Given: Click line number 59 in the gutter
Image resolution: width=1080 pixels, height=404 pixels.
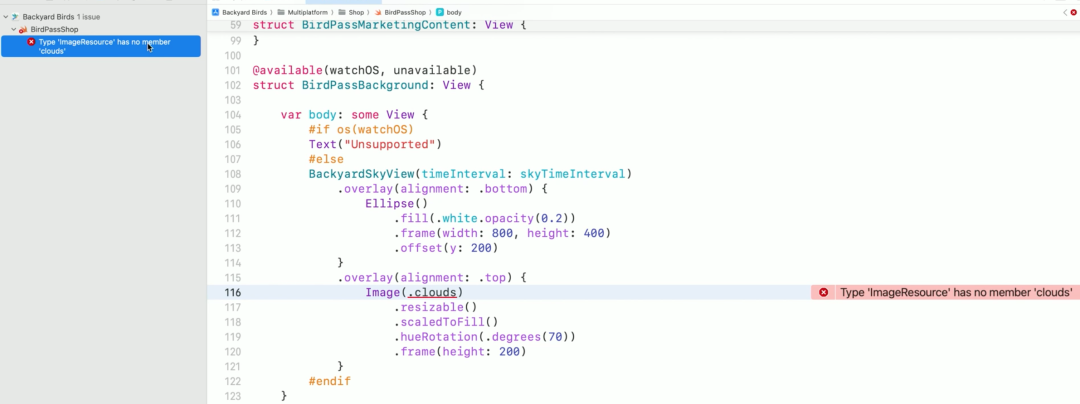Looking at the screenshot, I should point(235,25).
